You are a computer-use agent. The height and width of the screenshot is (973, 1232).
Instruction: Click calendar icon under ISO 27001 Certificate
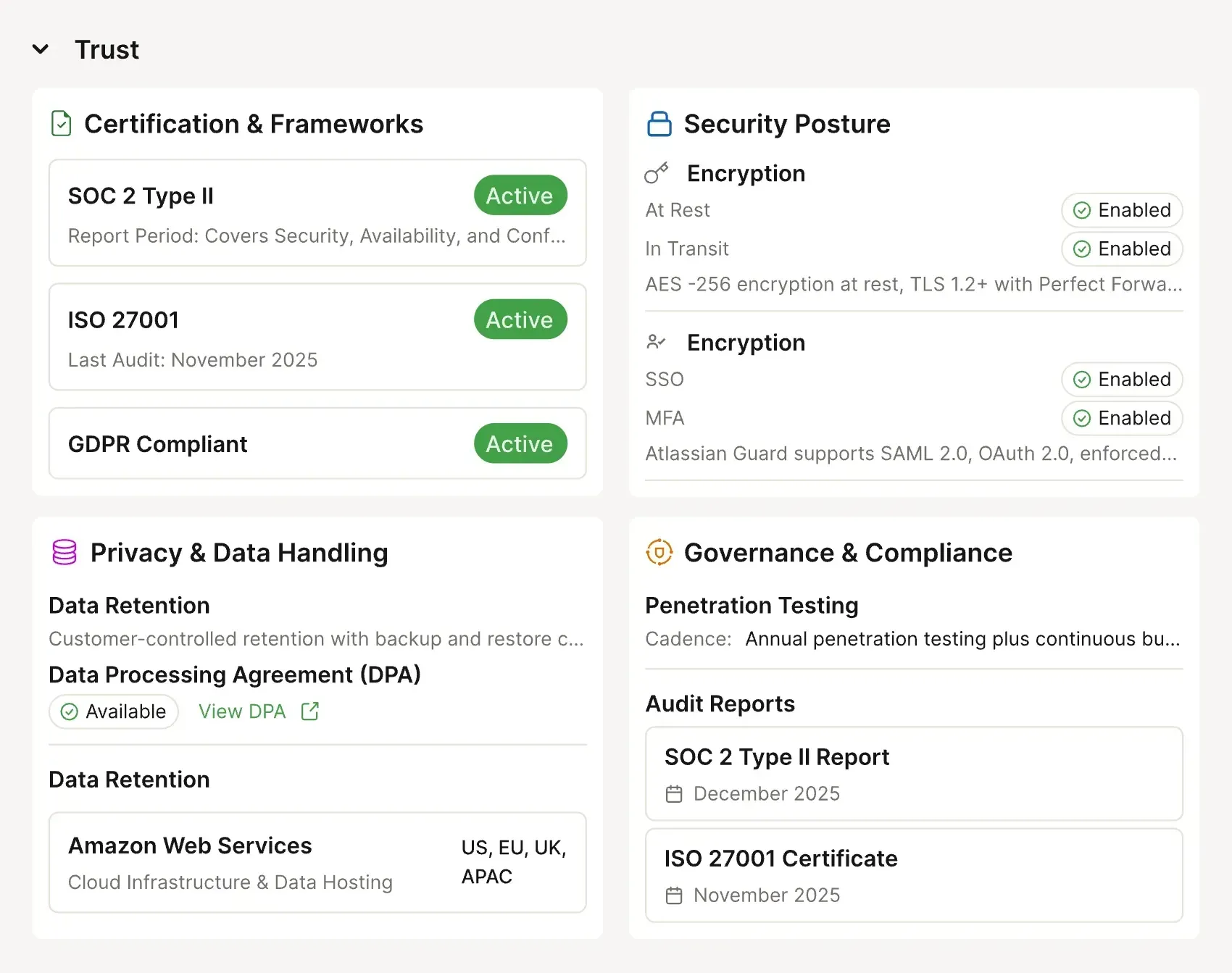(x=674, y=895)
